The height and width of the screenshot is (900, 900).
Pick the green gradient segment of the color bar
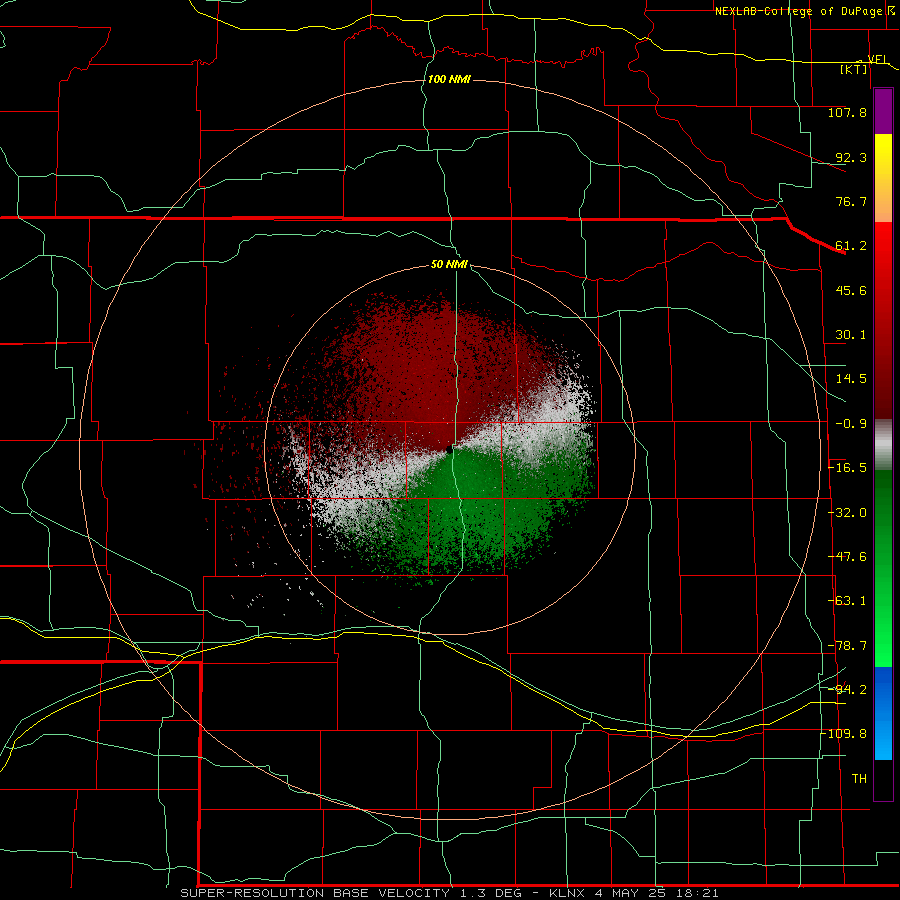click(883, 568)
